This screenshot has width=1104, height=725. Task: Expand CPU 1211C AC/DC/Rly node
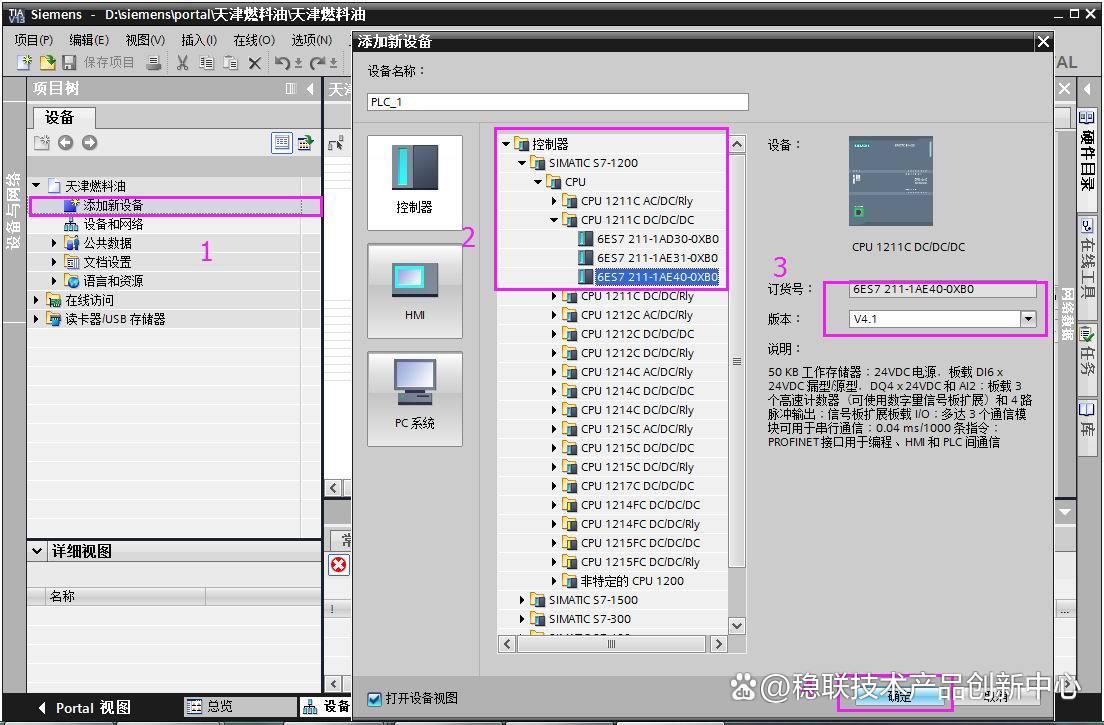(x=554, y=201)
